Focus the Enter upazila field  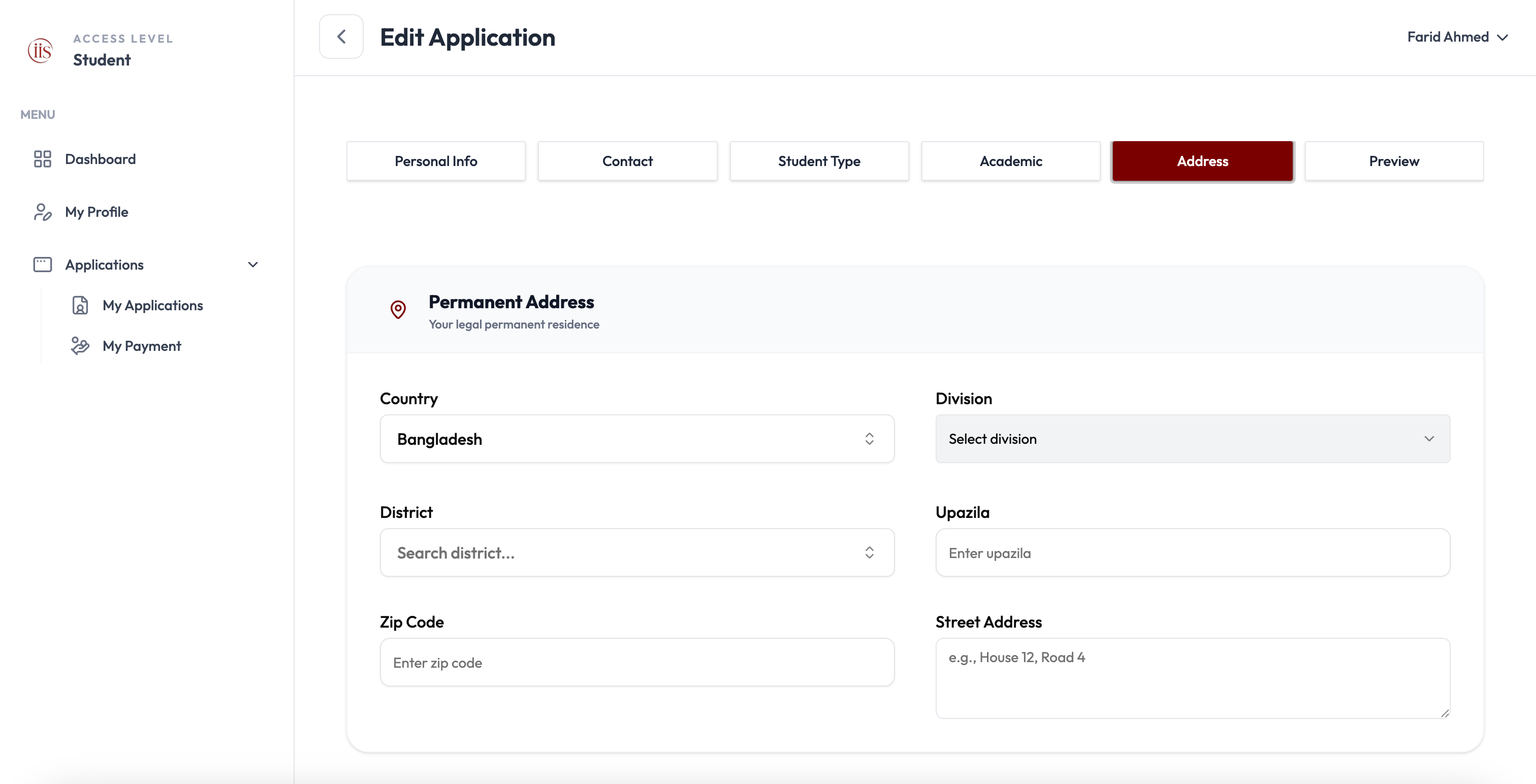click(x=1193, y=552)
